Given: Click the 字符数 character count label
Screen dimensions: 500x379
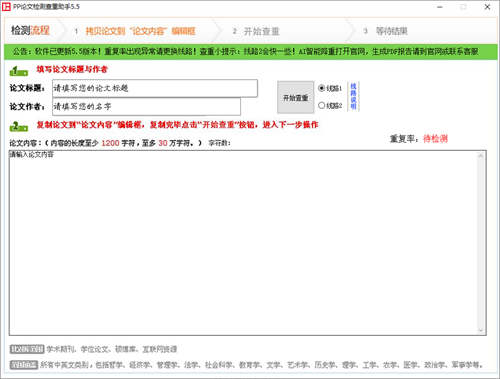Looking at the screenshot, I should 220,143.
